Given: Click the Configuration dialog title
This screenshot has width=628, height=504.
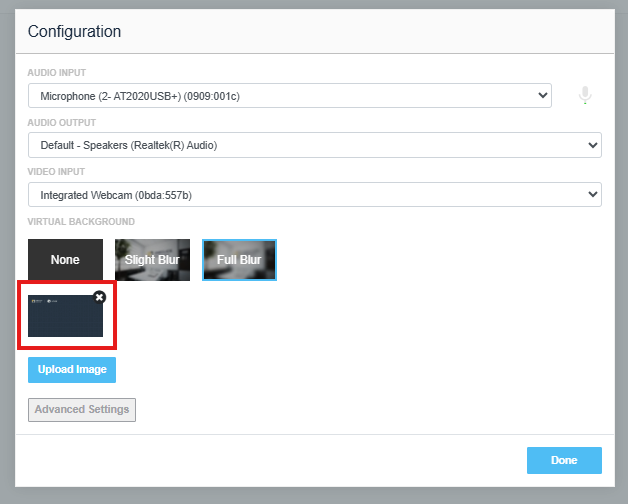Looking at the screenshot, I should tap(74, 31).
